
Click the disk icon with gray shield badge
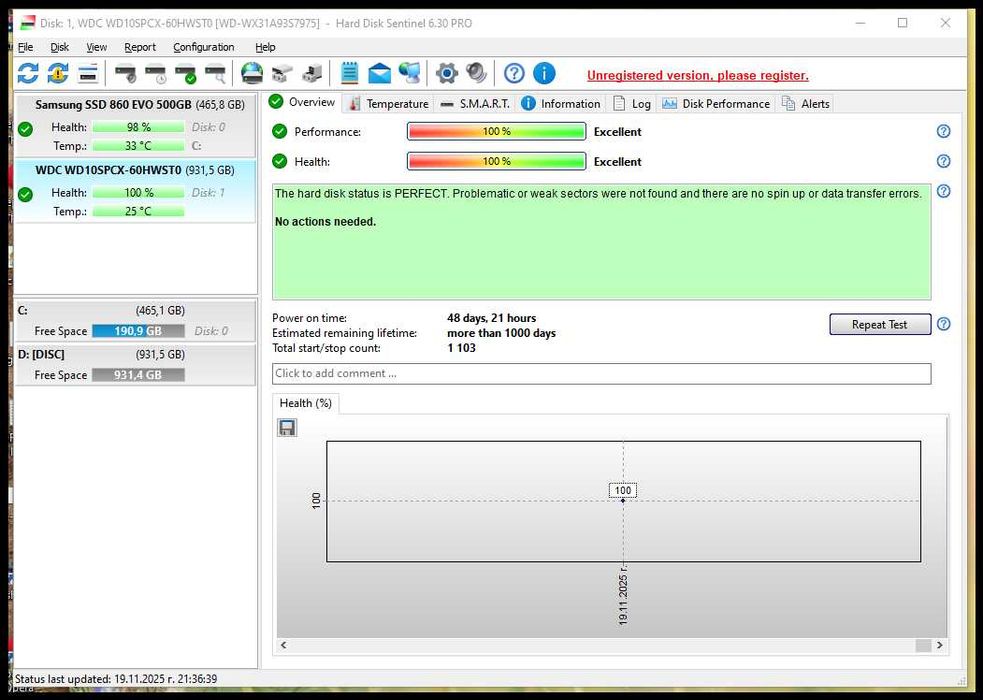(125, 74)
